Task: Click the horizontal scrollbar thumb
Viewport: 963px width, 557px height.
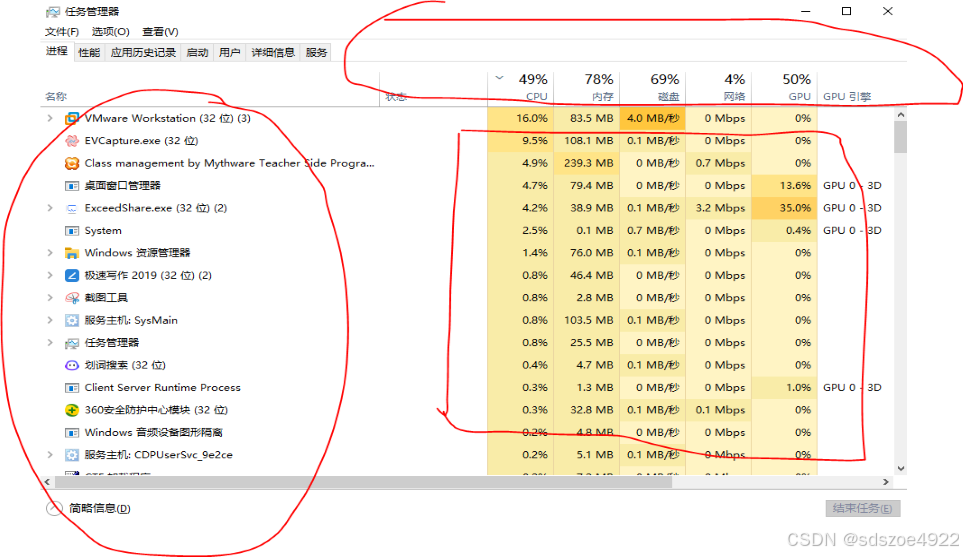Action: pos(363,482)
